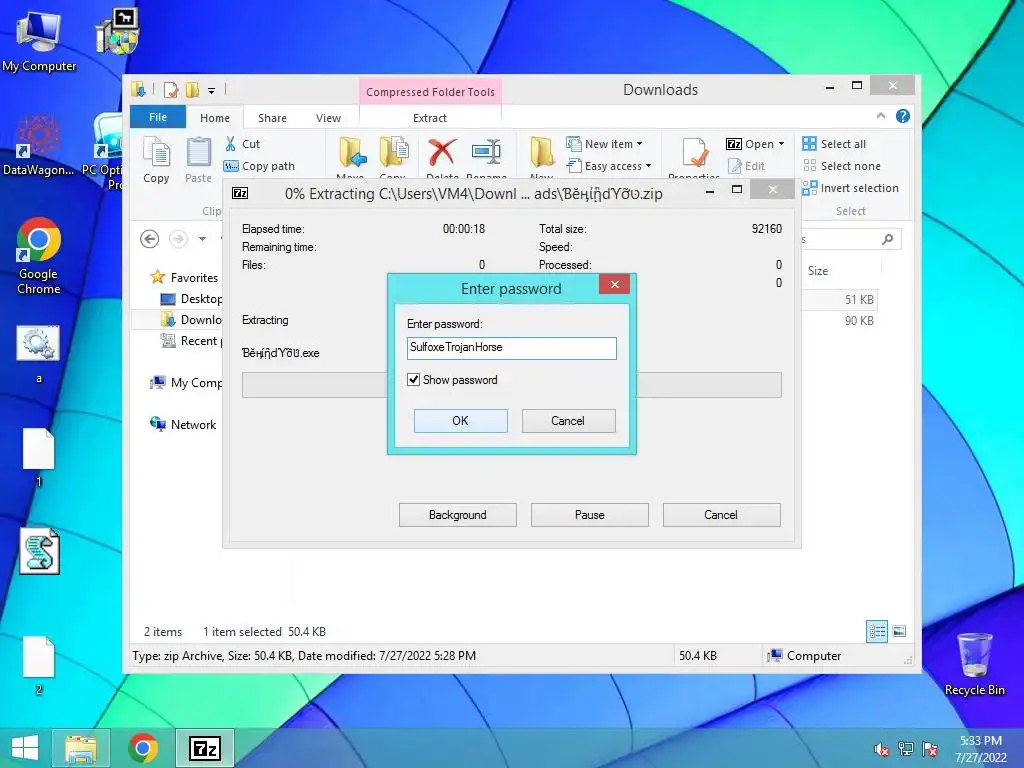Image resolution: width=1024 pixels, height=768 pixels.
Task: Confirm the password with OK
Action: (460, 421)
